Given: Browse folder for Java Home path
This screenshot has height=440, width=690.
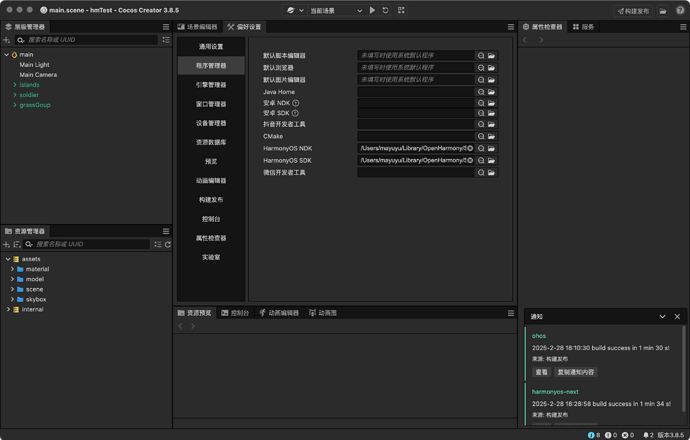Looking at the screenshot, I should [x=492, y=92].
